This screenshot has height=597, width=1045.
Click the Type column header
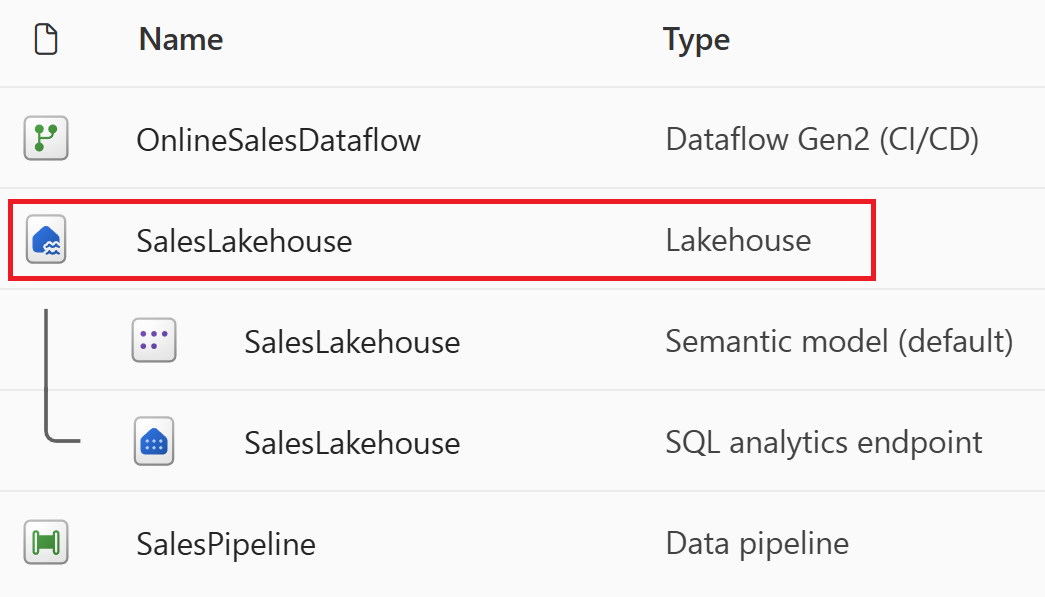click(696, 39)
